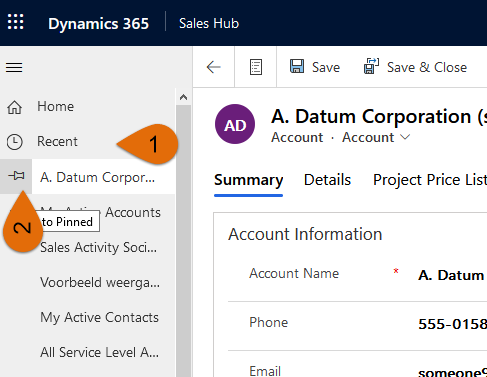Open Sales Activity Social recent item
Viewport: 487px width, 377px height.
pyautogui.click(x=98, y=248)
